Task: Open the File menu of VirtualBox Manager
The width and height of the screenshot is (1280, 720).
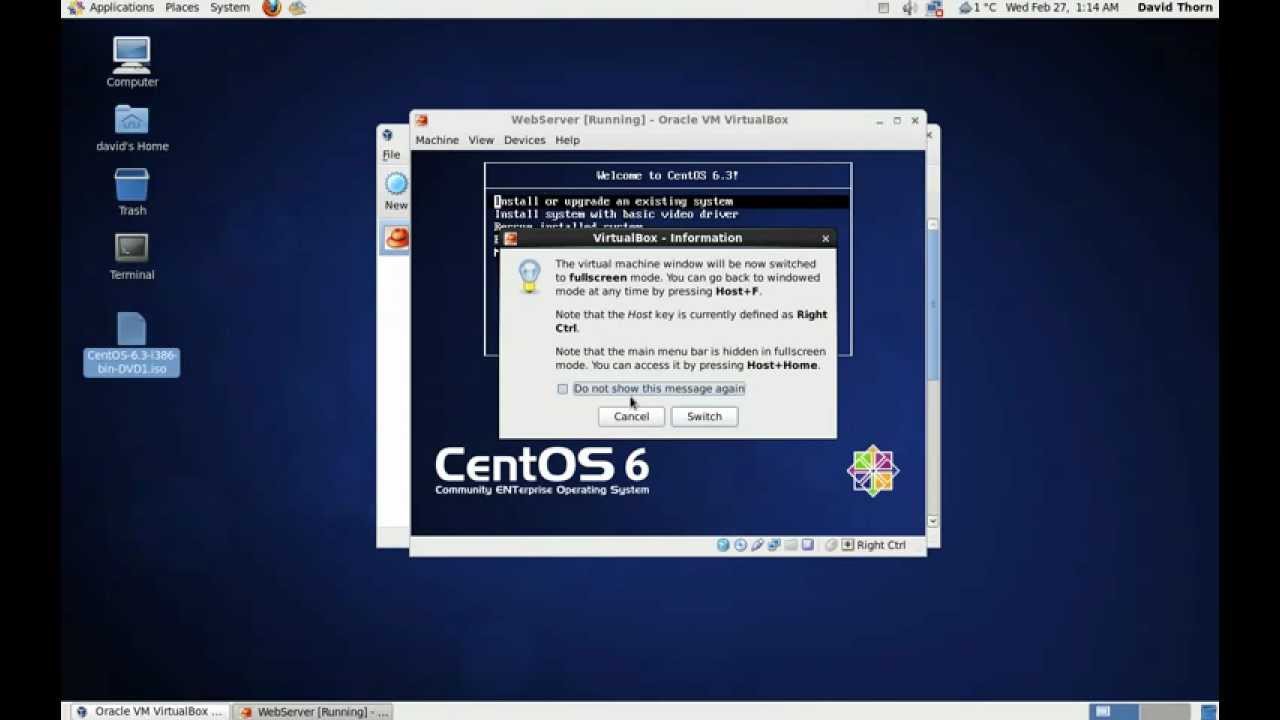Action: (391, 155)
